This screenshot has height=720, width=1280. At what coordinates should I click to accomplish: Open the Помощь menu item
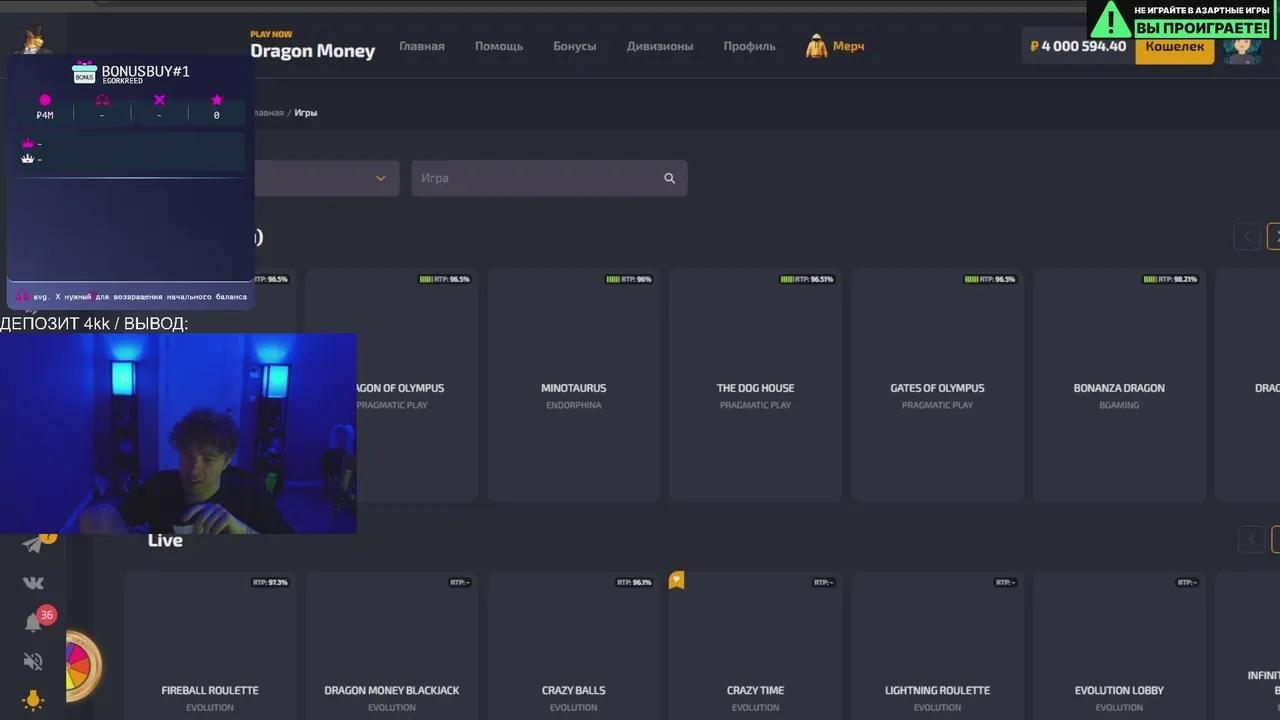pos(499,46)
